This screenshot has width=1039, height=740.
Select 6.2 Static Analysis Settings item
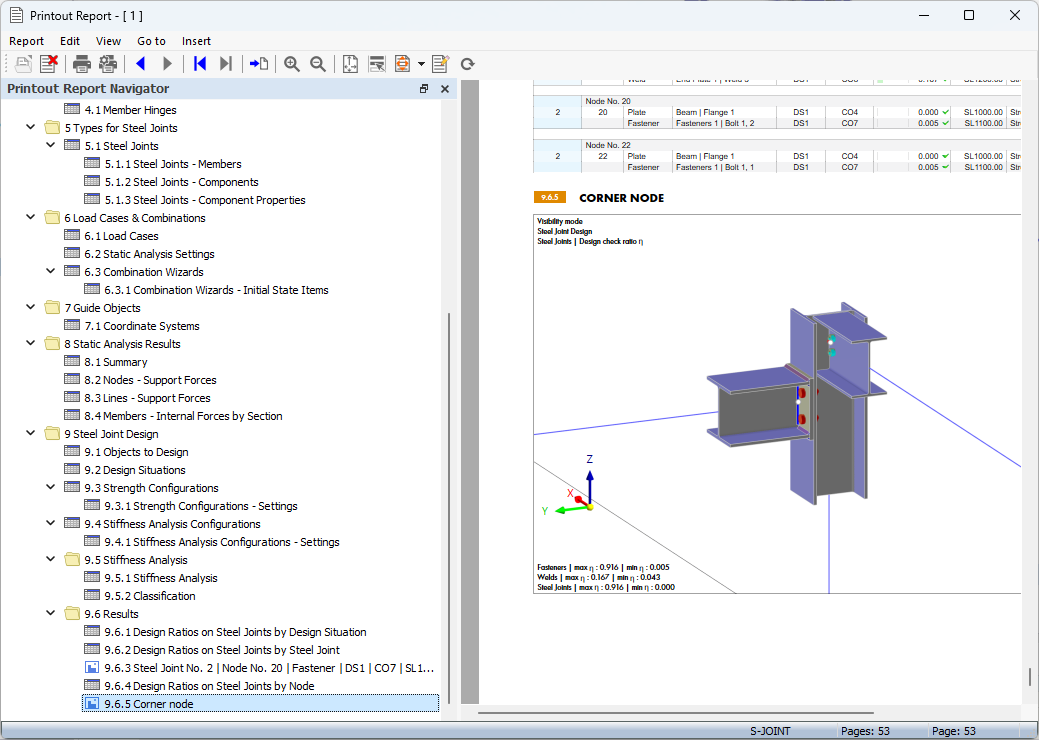[149, 254]
